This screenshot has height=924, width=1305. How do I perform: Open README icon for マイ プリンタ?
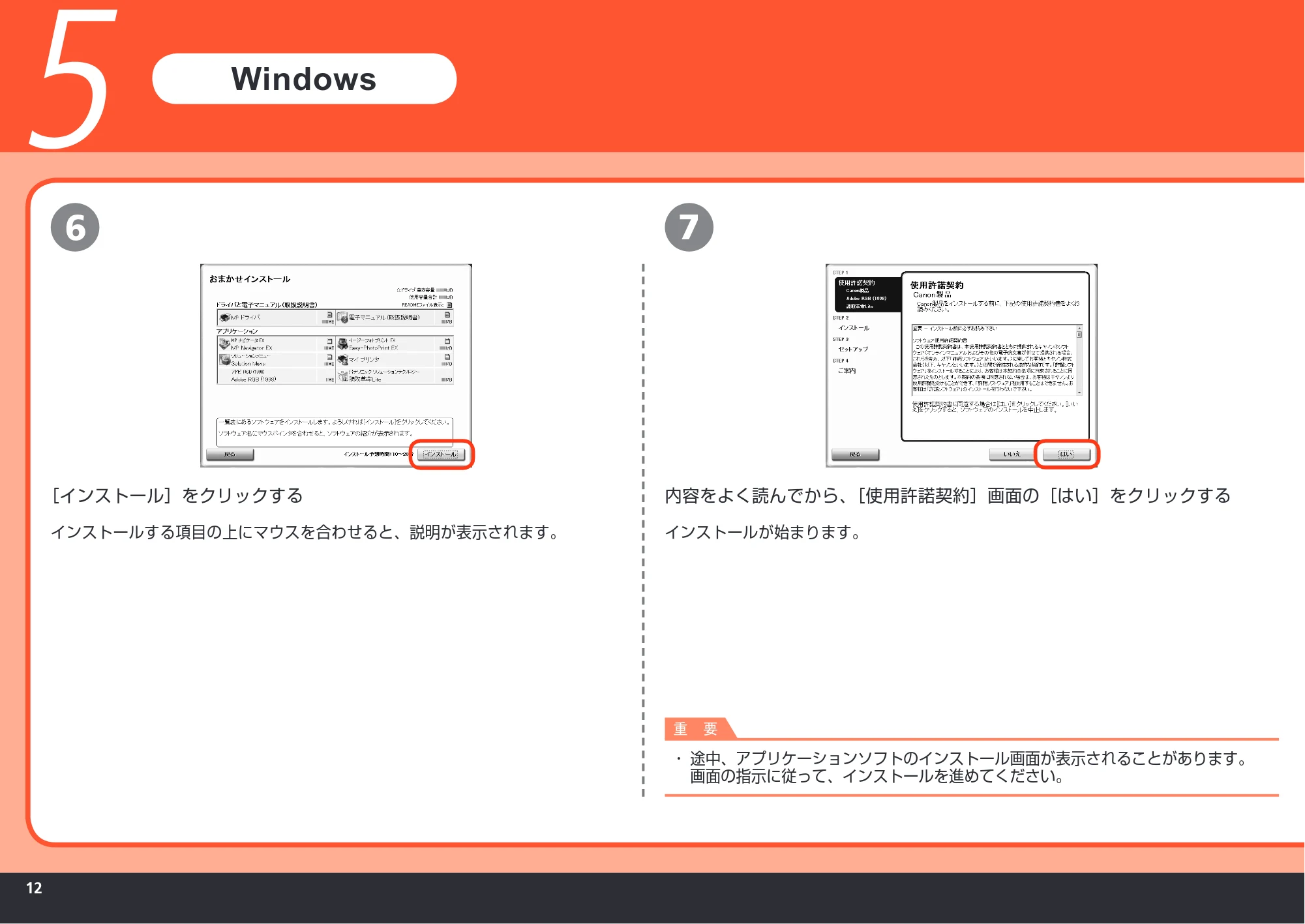pyautogui.click(x=447, y=357)
